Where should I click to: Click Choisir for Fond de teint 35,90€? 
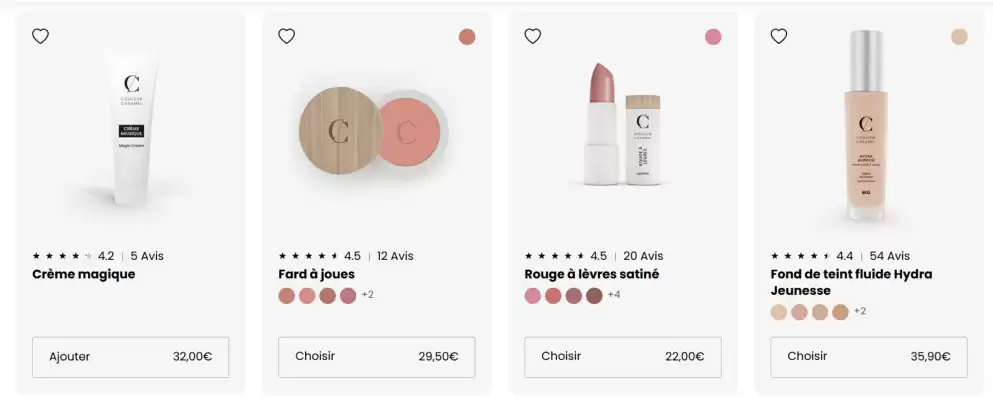click(869, 357)
